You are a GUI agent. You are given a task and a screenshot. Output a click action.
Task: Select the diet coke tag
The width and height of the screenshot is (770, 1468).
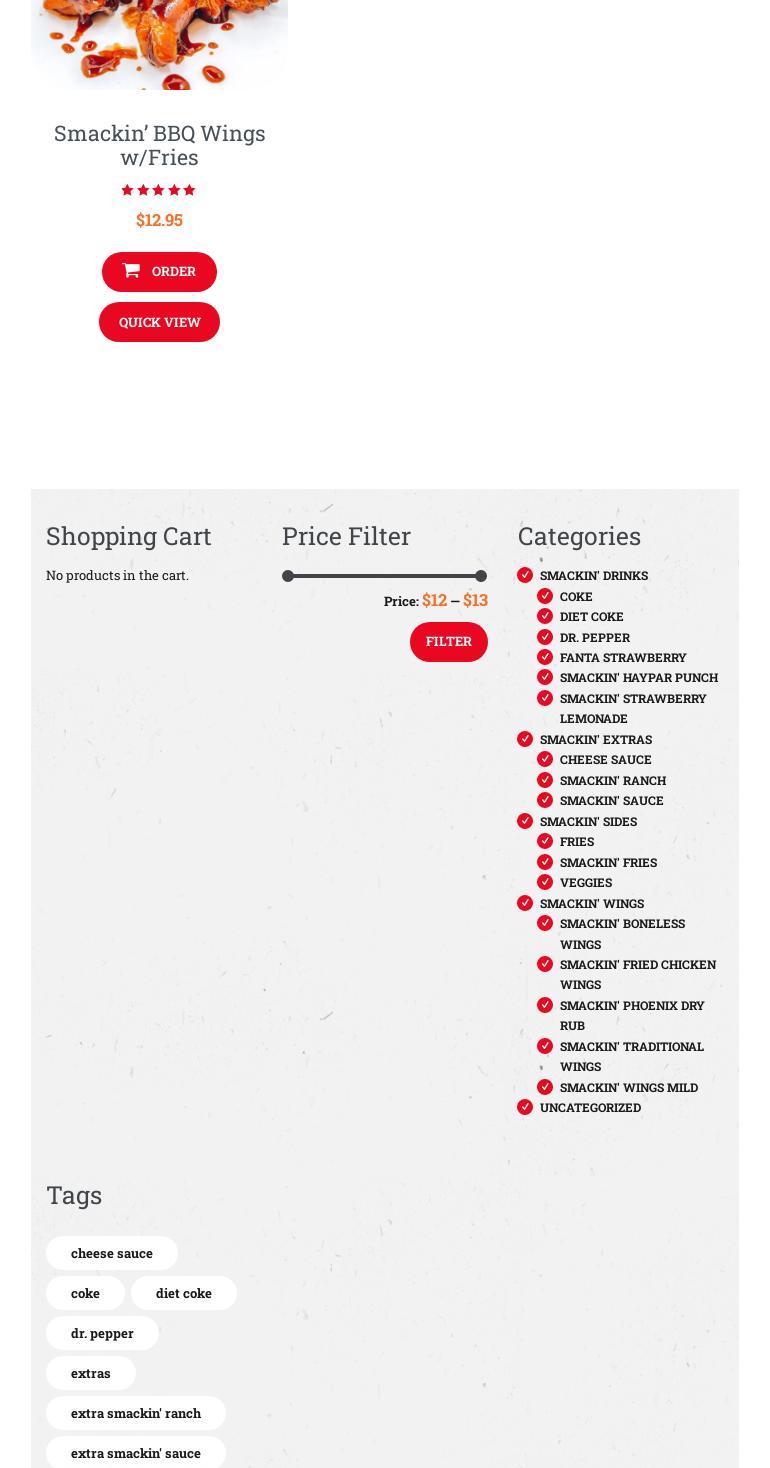pyautogui.click(x=184, y=1293)
